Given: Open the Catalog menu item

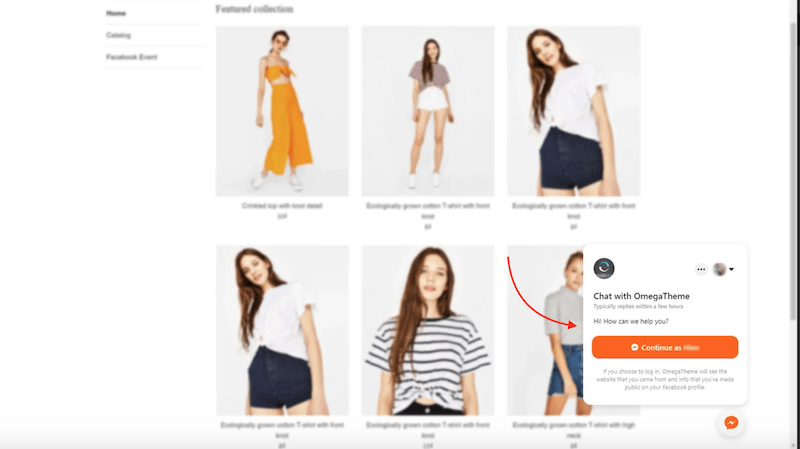Looking at the screenshot, I should (118, 35).
